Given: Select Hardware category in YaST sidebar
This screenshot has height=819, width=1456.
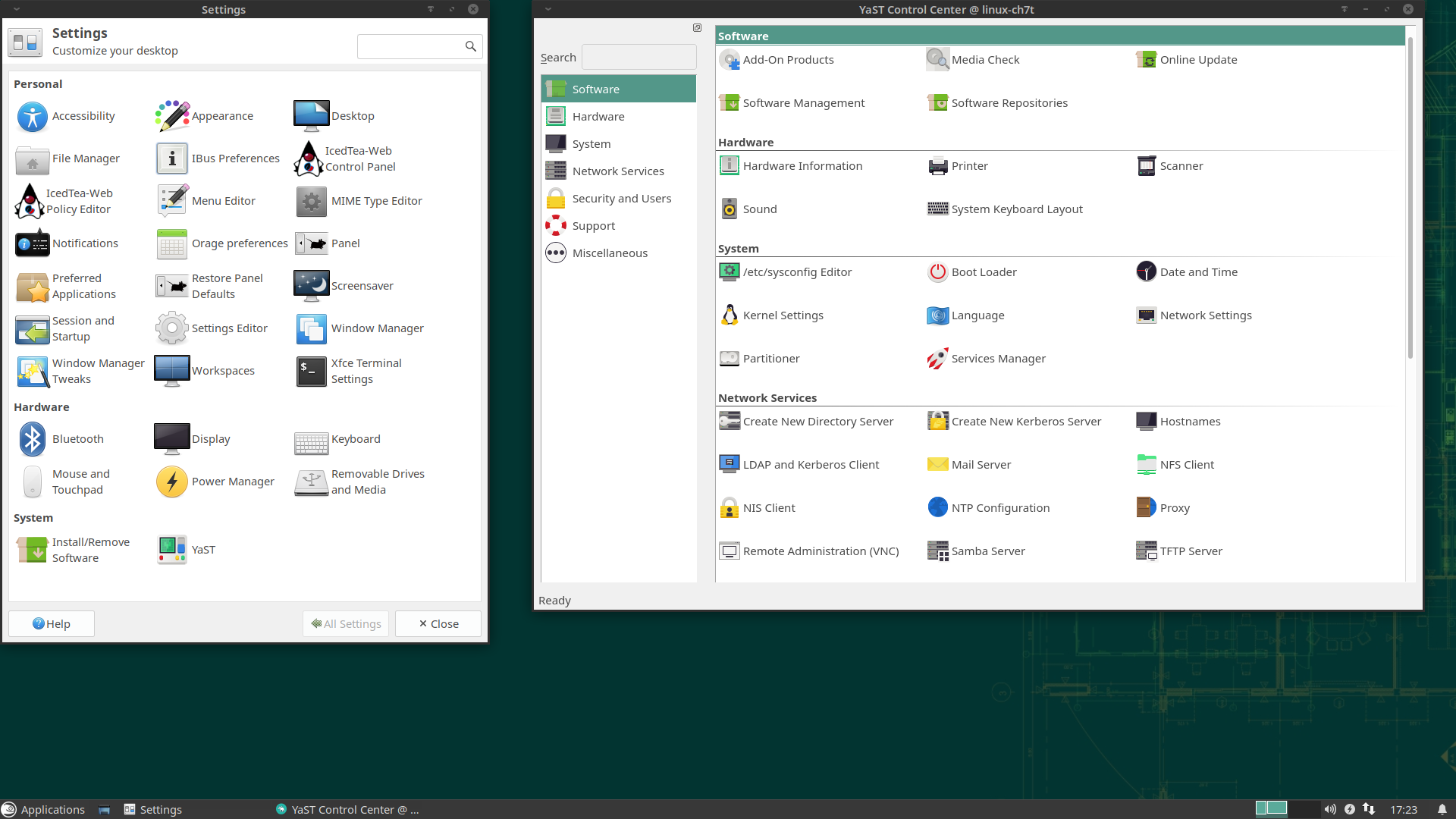Looking at the screenshot, I should [x=598, y=117].
